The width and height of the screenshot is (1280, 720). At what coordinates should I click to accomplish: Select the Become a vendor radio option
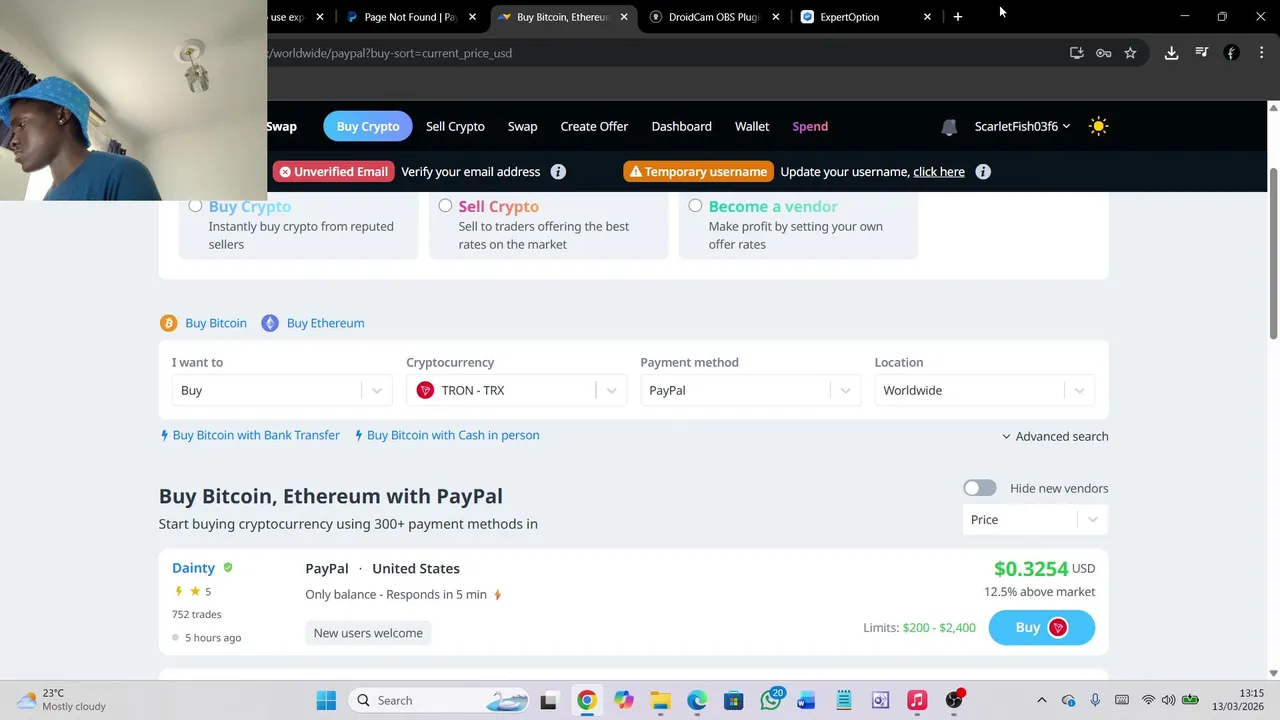(x=695, y=206)
